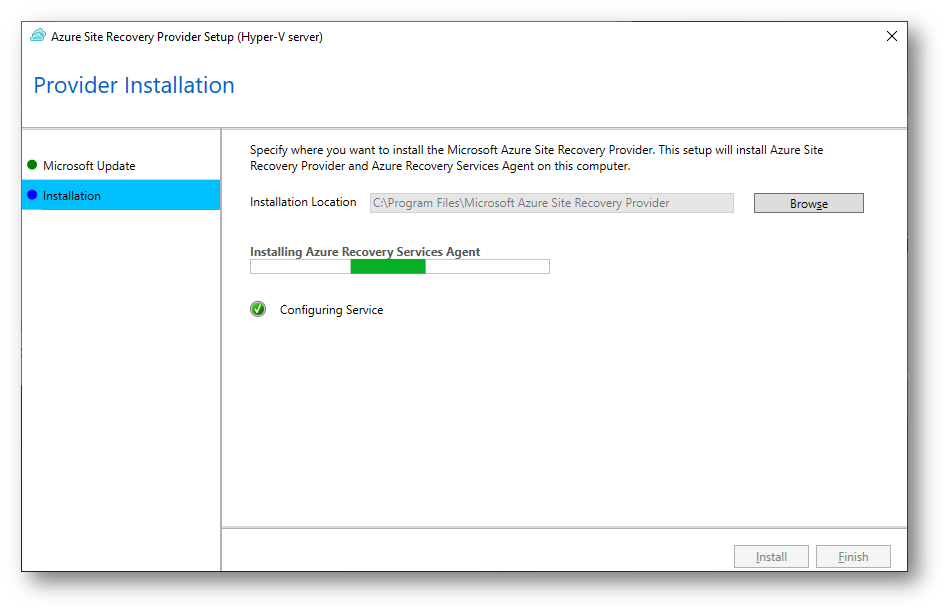The height and width of the screenshot is (614, 950).
Task: Click the Provider Installation heading
Action: 134,85
